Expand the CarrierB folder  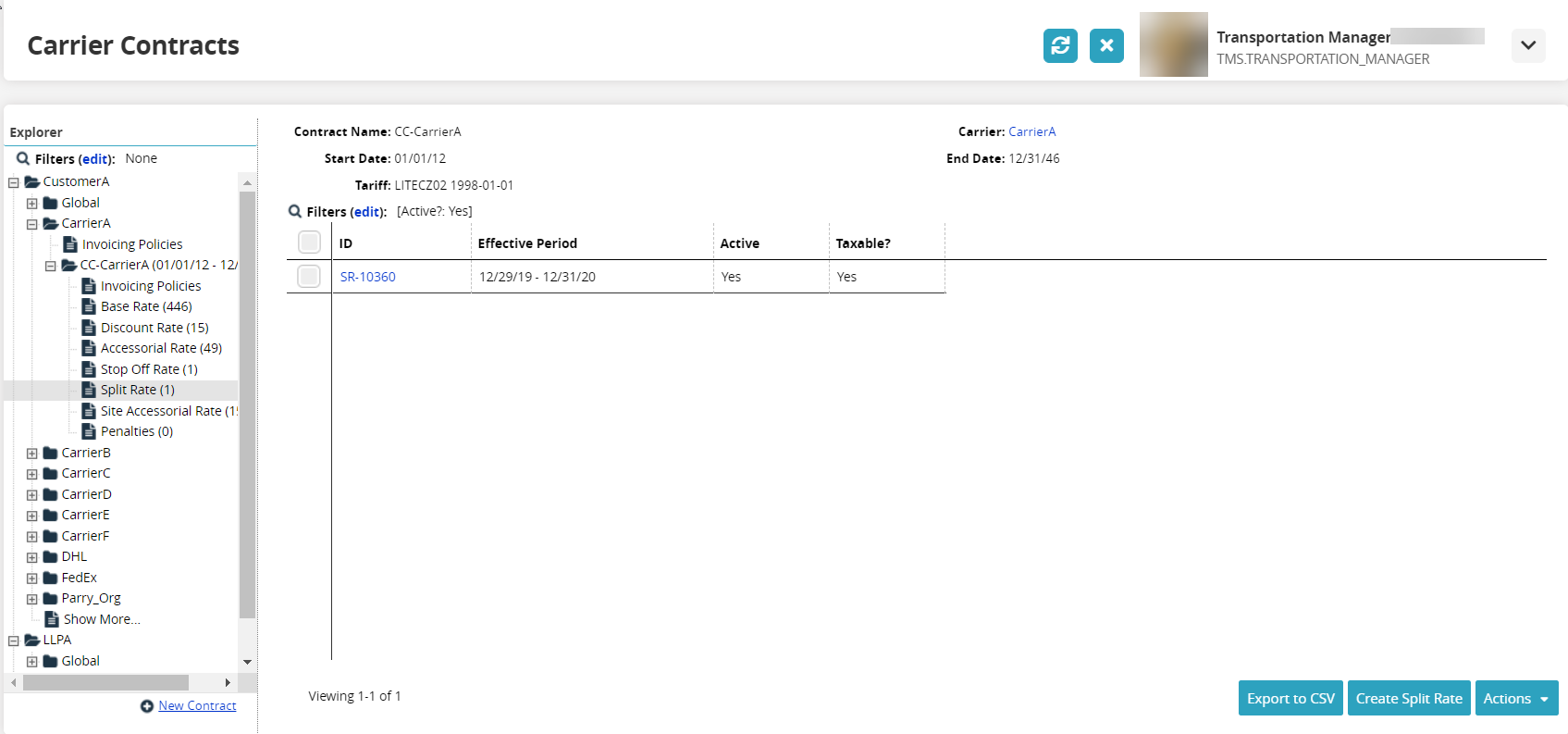point(32,454)
